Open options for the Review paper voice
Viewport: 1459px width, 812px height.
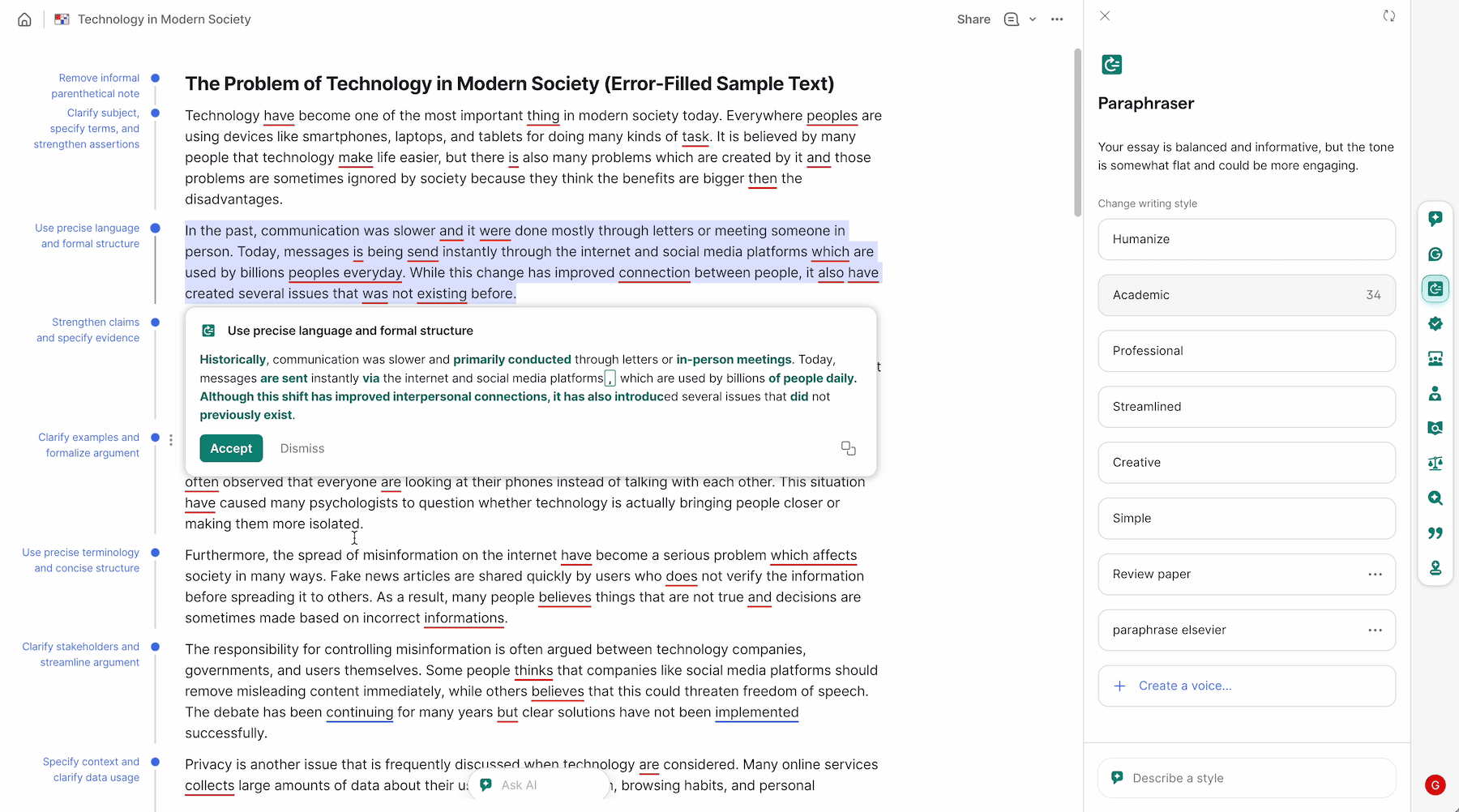[x=1374, y=574]
